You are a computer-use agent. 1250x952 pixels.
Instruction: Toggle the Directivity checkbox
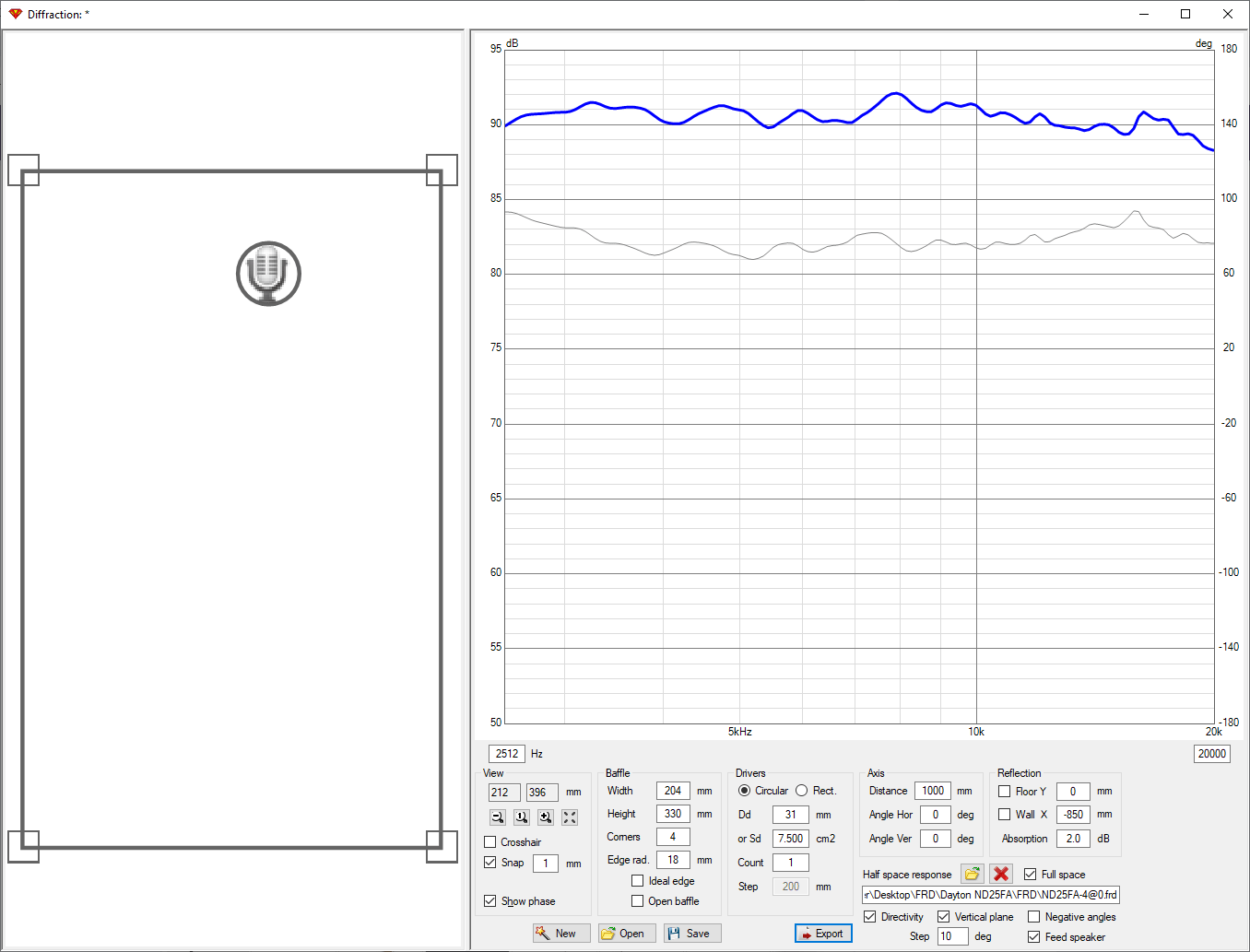pyautogui.click(x=870, y=917)
